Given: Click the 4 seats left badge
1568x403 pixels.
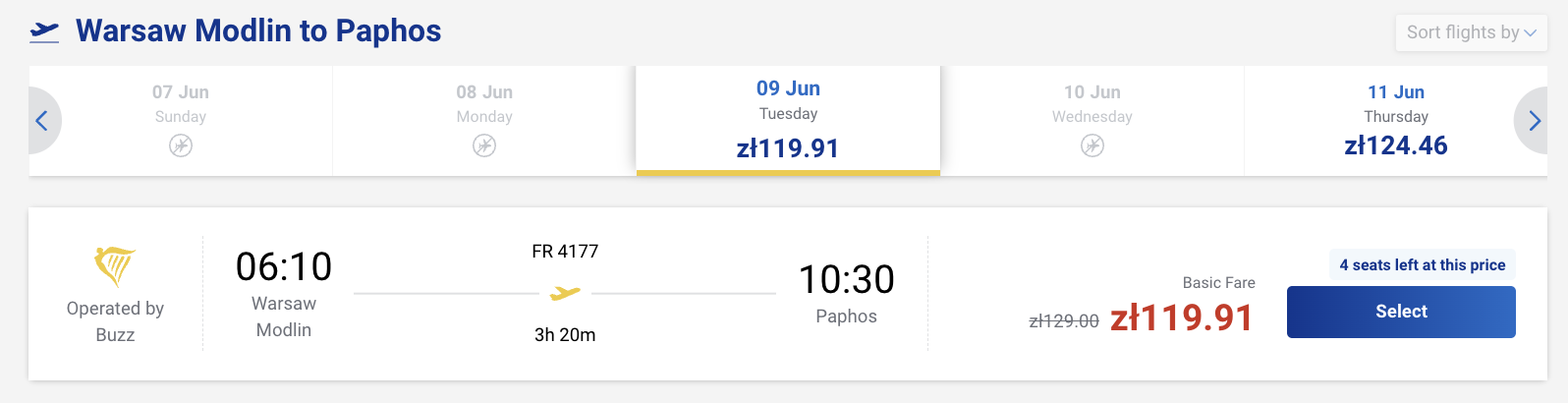Looking at the screenshot, I should click(x=1422, y=264).
